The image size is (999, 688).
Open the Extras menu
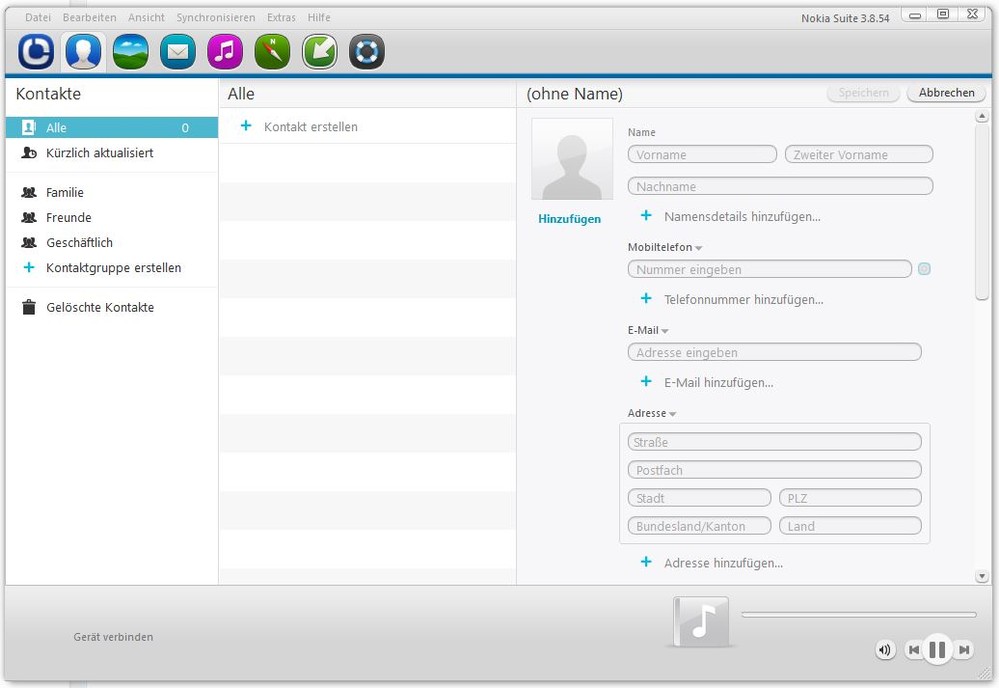coord(281,18)
